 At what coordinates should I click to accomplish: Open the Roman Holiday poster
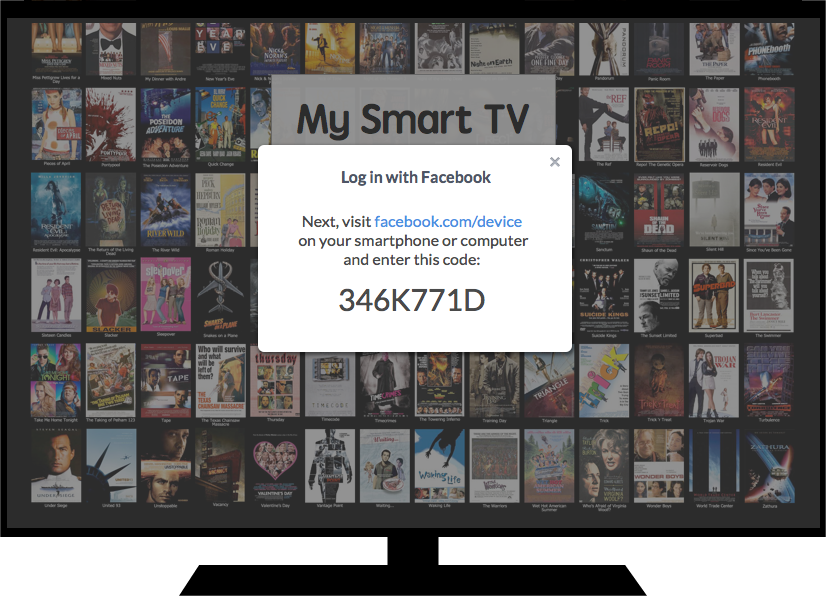(x=220, y=210)
